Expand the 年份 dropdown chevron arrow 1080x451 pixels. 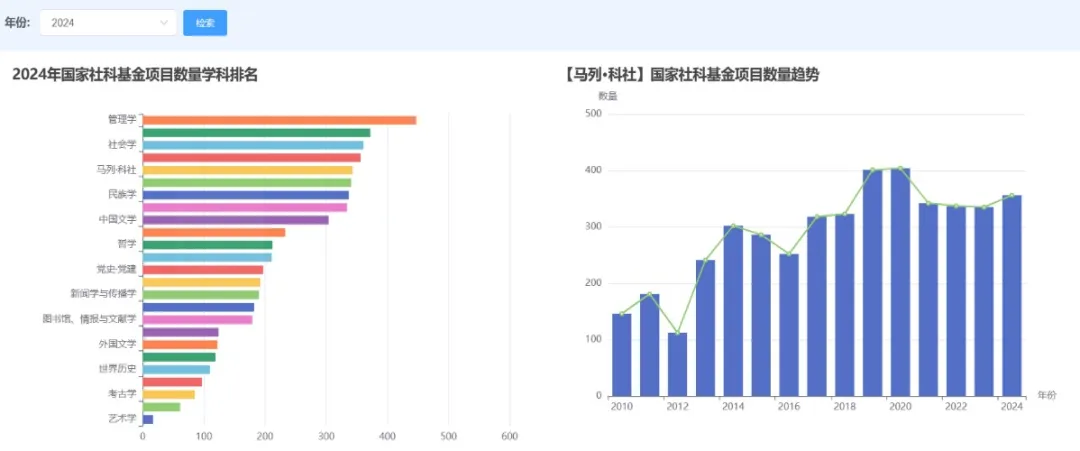[x=164, y=23]
